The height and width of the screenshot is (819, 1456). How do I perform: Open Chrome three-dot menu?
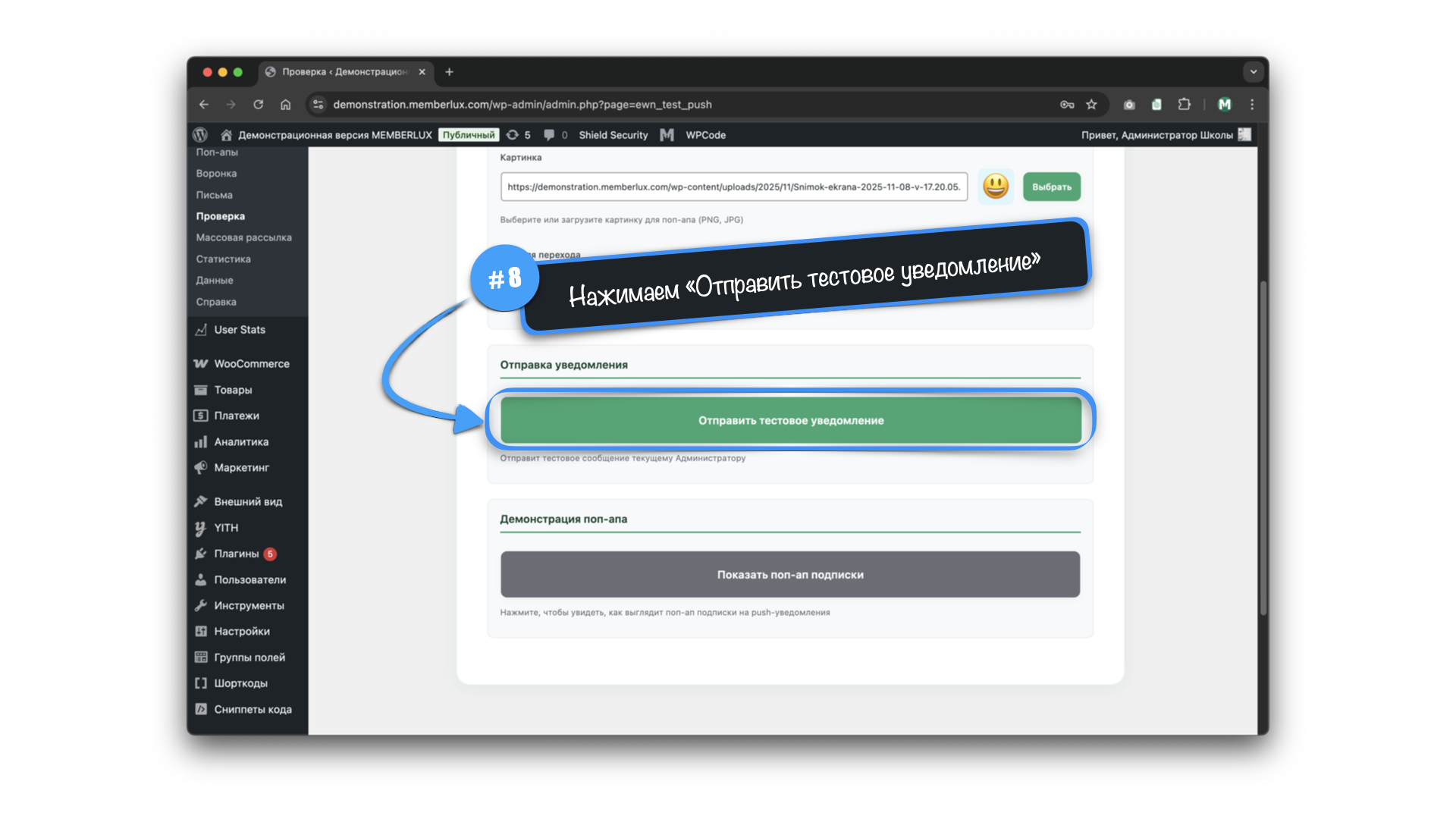click(x=1252, y=105)
